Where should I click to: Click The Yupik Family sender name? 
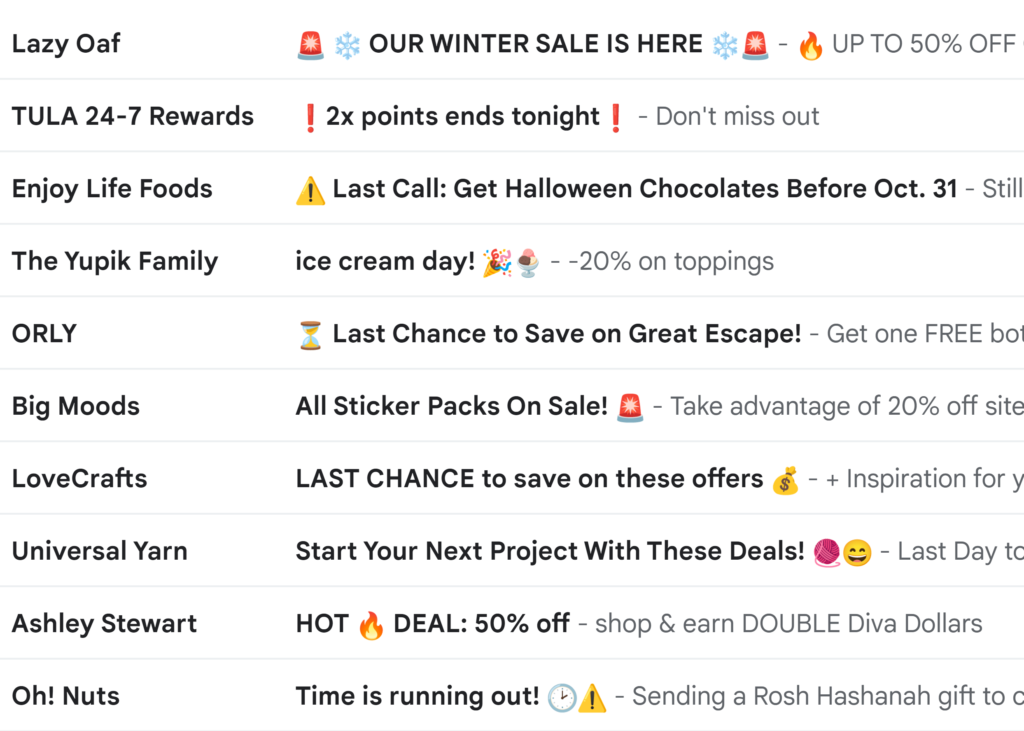click(x=115, y=262)
